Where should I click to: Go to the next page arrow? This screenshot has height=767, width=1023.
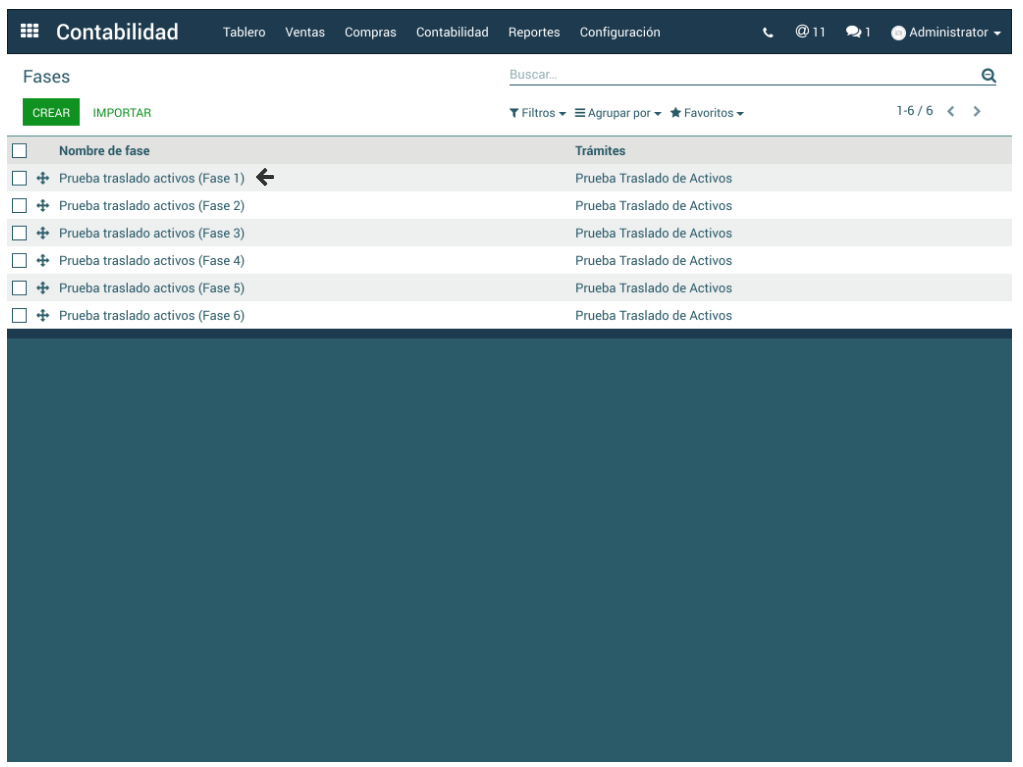[977, 111]
